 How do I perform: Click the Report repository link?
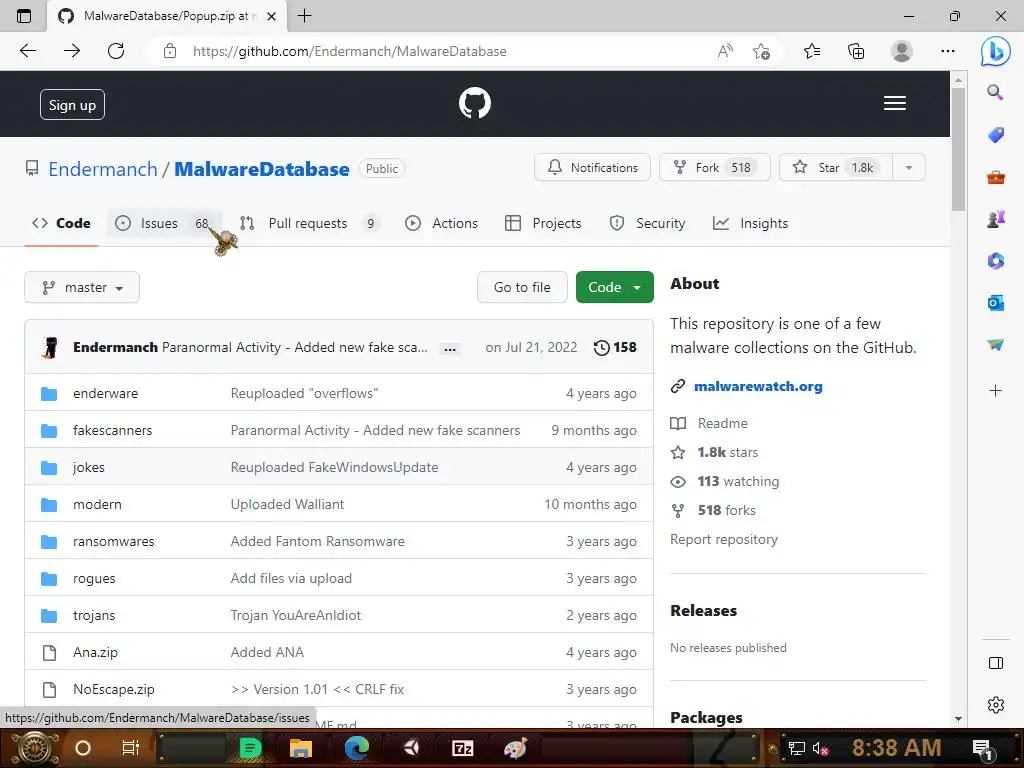724,539
